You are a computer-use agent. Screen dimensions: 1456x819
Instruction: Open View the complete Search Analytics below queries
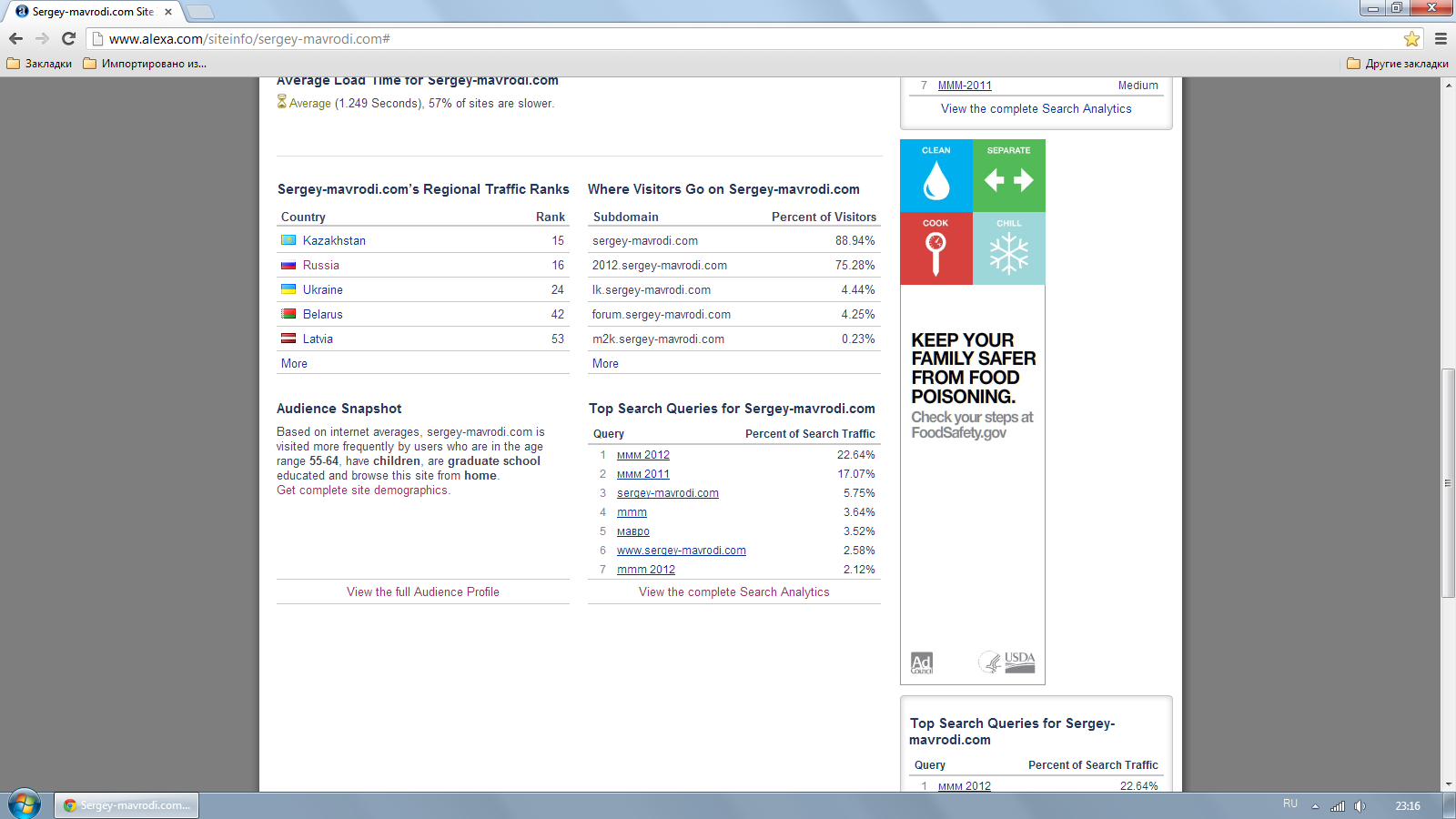click(x=734, y=591)
